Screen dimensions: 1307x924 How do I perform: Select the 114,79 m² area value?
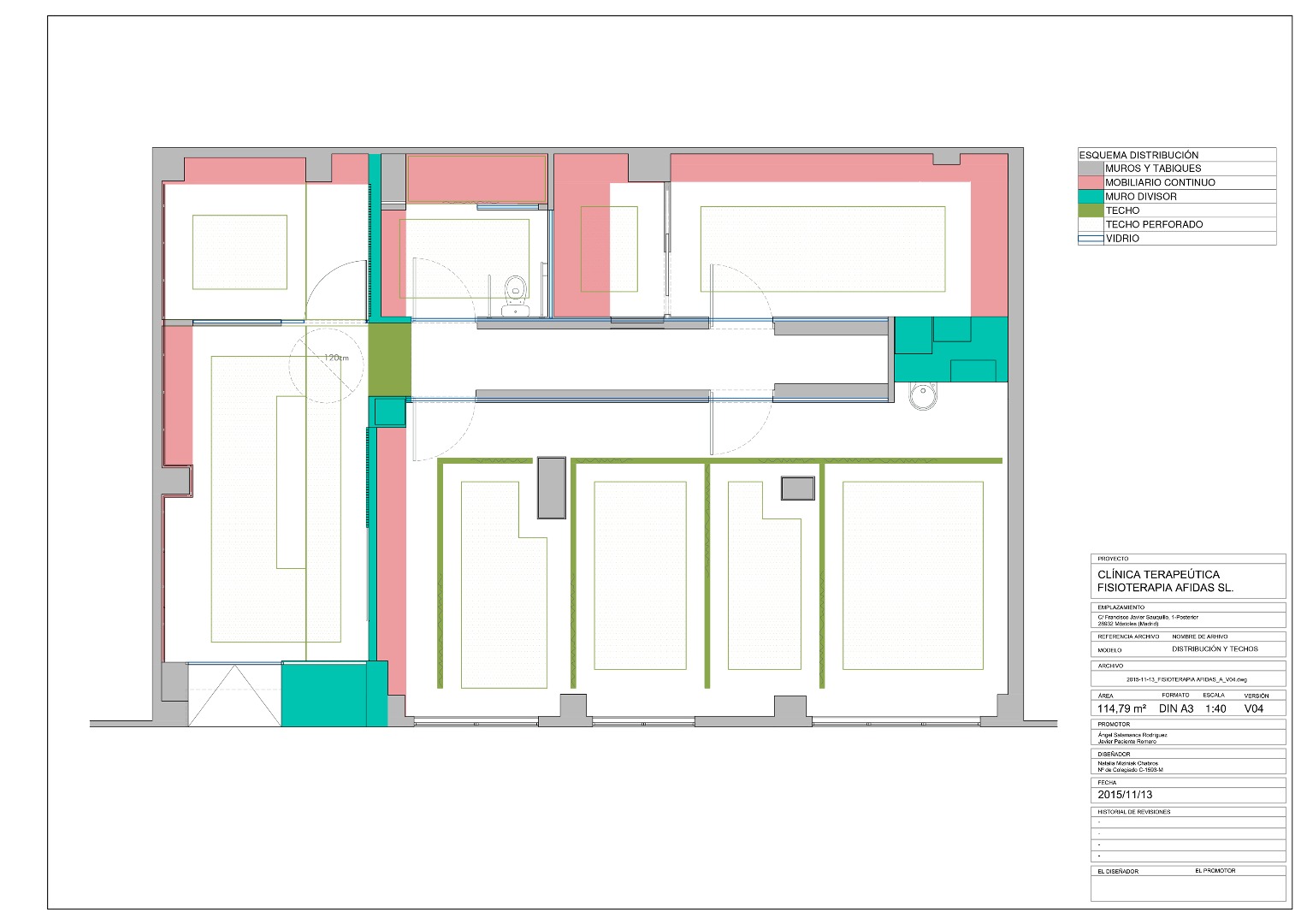pos(1121,708)
